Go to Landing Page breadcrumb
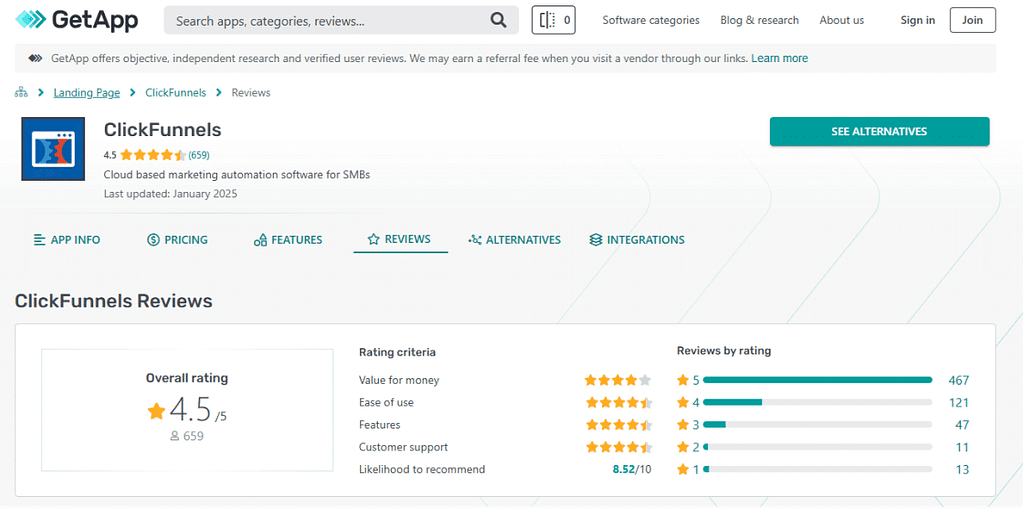The image size is (1023, 508). click(x=87, y=93)
